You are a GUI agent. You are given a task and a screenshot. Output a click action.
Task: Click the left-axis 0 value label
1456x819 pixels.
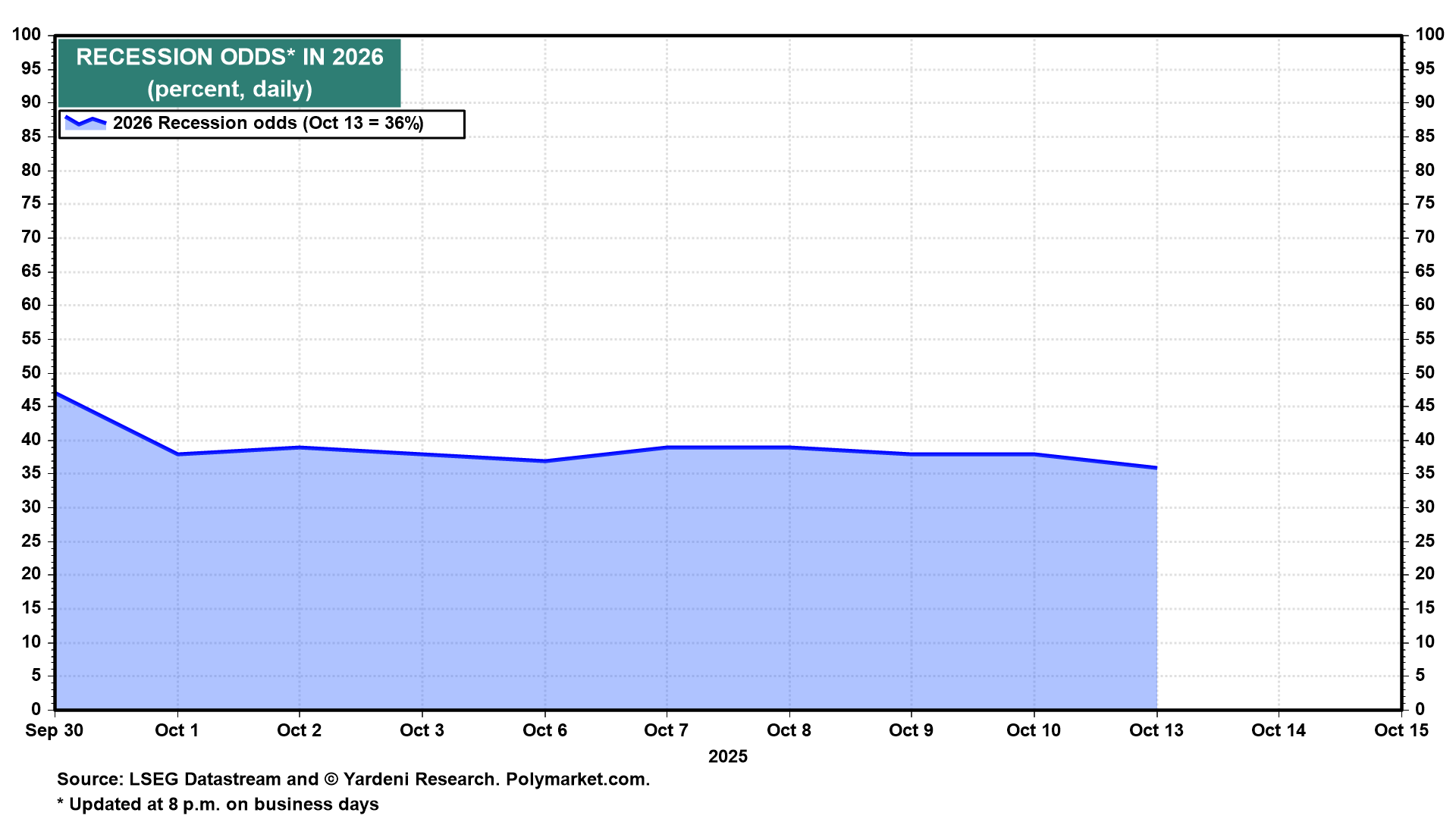(36, 709)
